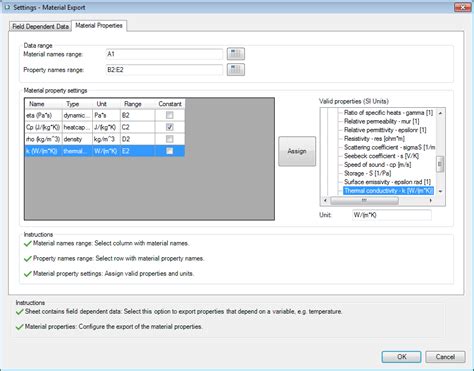Click the Property names range input field
The image size is (474, 371).
coord(164,70)
